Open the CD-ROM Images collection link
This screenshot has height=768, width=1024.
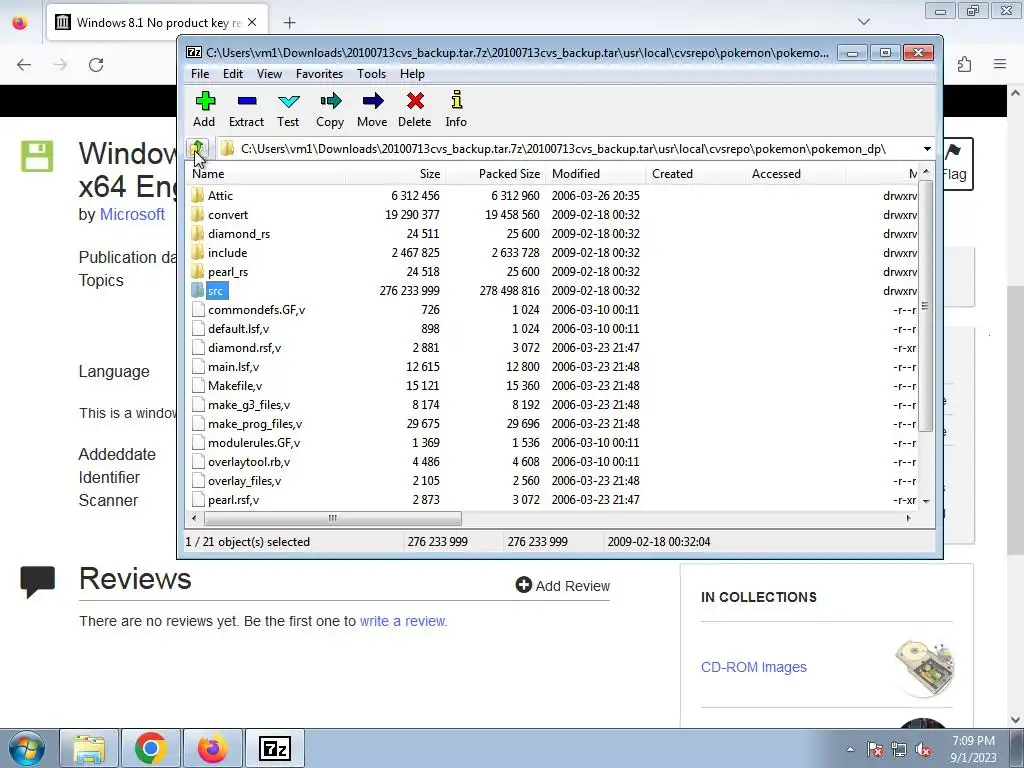(x=754, y=667)
